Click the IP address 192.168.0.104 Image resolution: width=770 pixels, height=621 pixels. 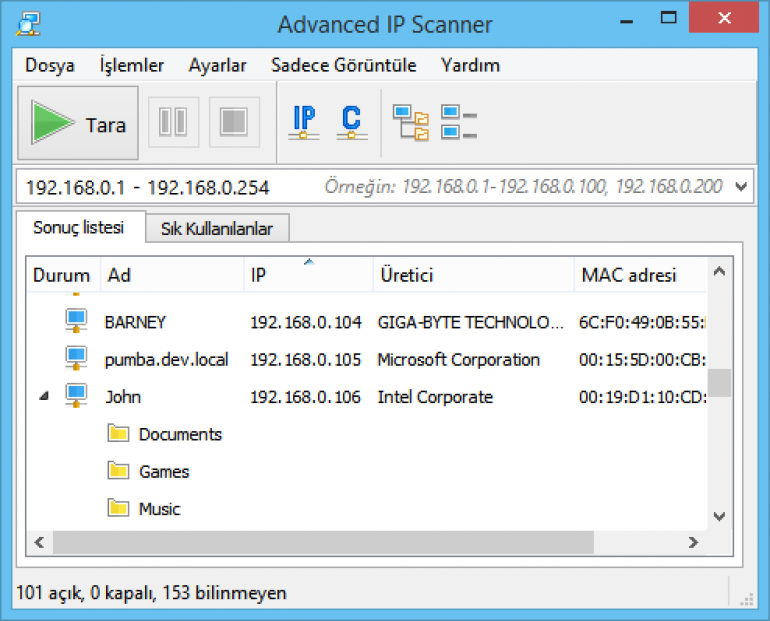pyautogui.click(x=306, y=322)
